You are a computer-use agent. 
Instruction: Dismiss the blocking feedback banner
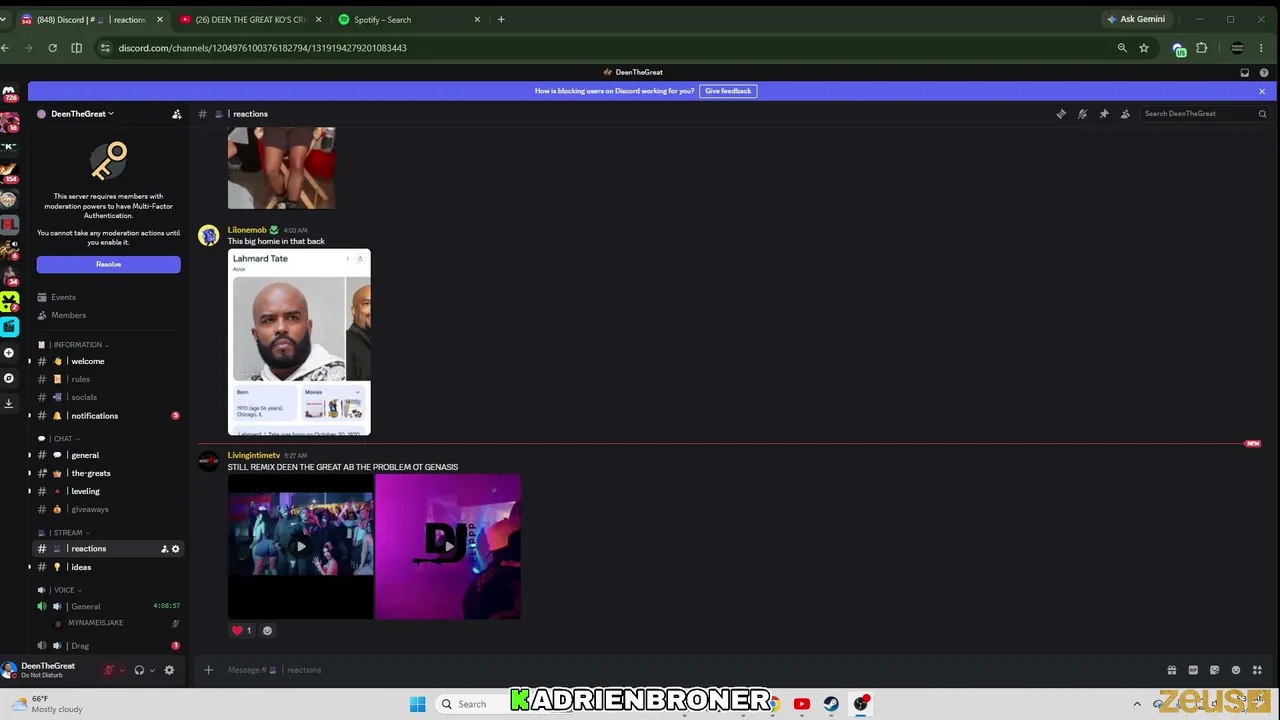tap(1262, 91)
